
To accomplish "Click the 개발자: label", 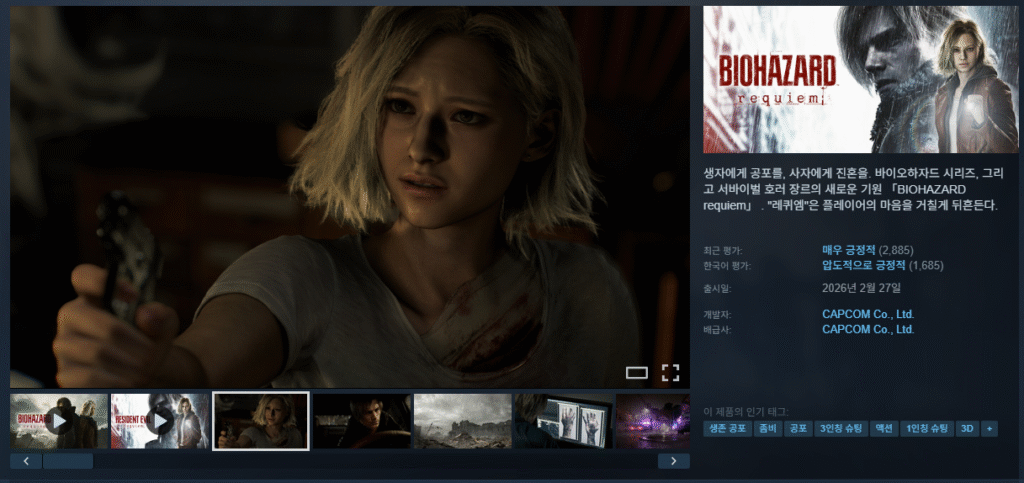I will [x=717, y=315].
